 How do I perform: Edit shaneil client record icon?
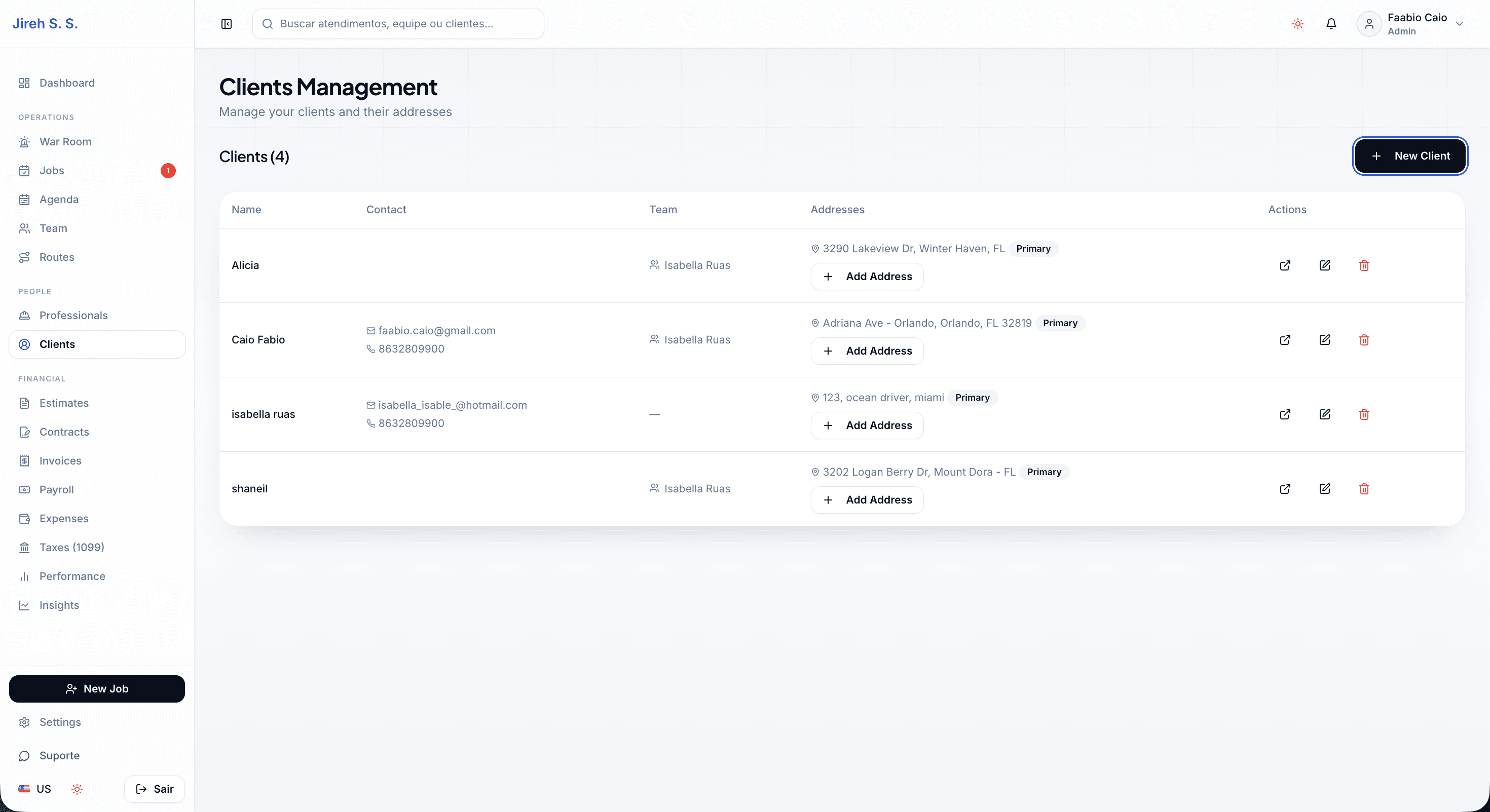[1325, 489]
